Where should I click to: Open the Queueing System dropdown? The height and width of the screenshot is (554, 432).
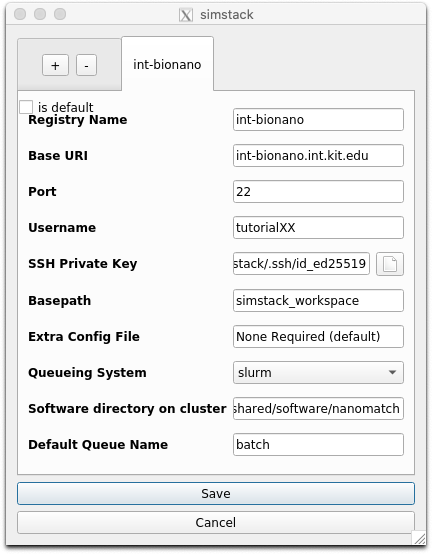[x=318, y=372]
